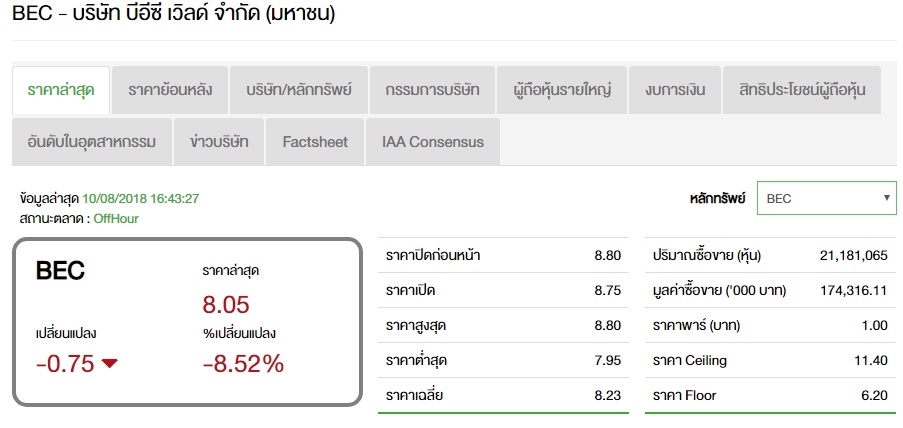Open the หลักทรัพย์ BEC dropdown

pos(826,198)
